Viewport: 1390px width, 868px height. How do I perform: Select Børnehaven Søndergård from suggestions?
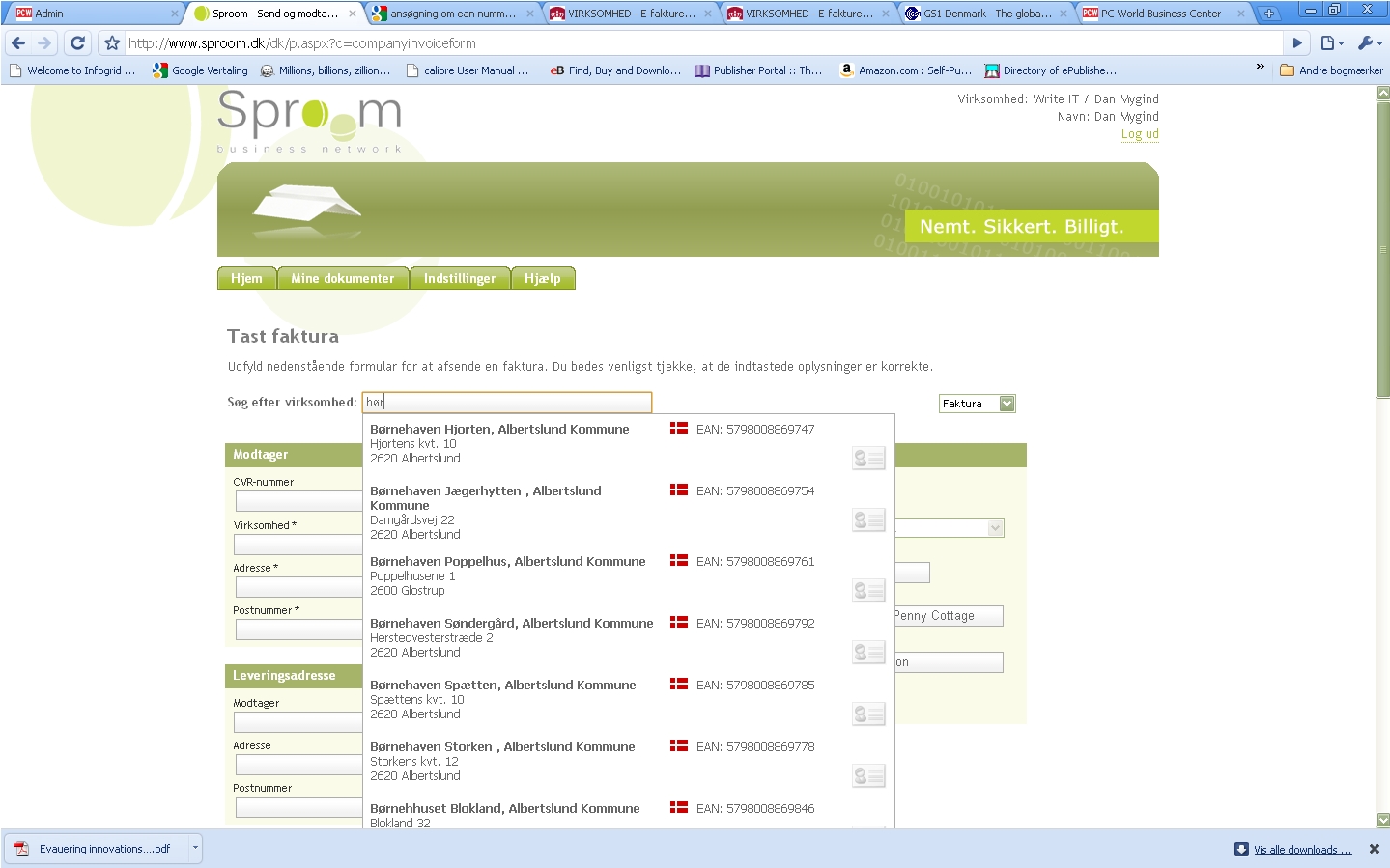tap(511, 624)
